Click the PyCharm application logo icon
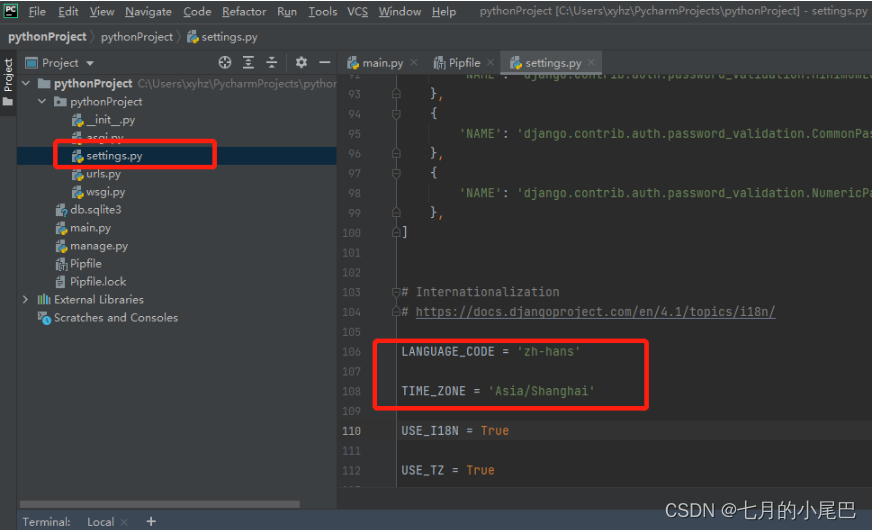 pos(11,11)
